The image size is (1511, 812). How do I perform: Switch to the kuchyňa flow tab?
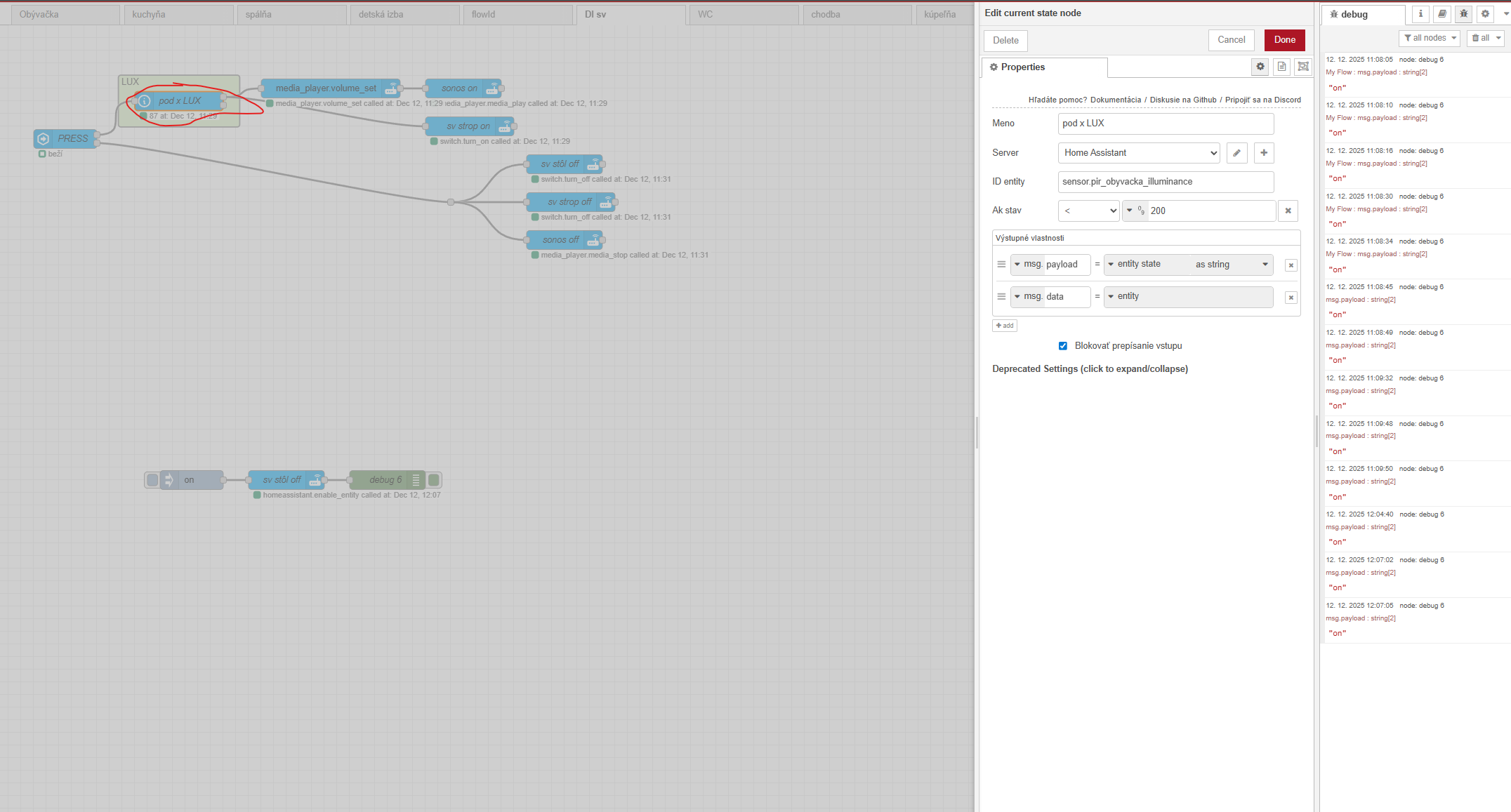coord(178,14)
